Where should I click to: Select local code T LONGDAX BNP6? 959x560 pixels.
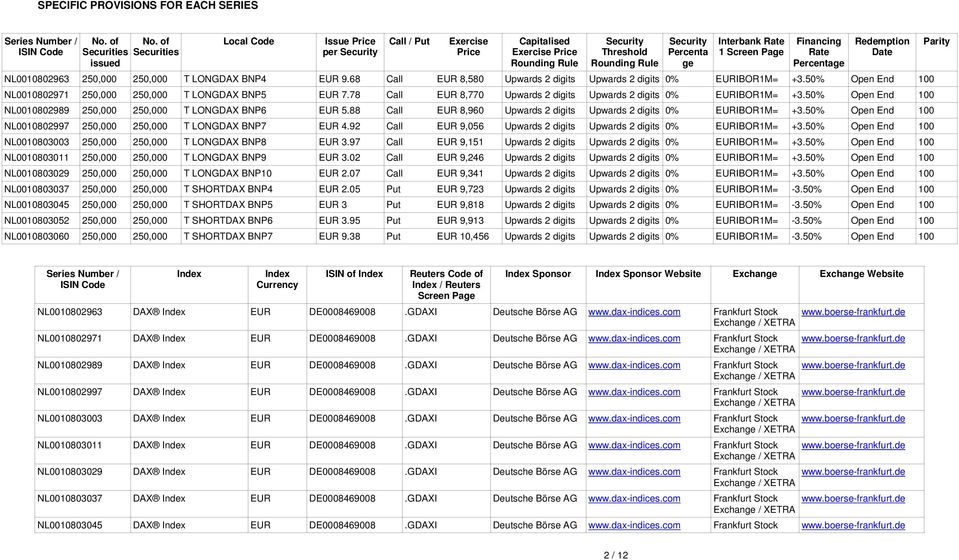coord(225,111)
